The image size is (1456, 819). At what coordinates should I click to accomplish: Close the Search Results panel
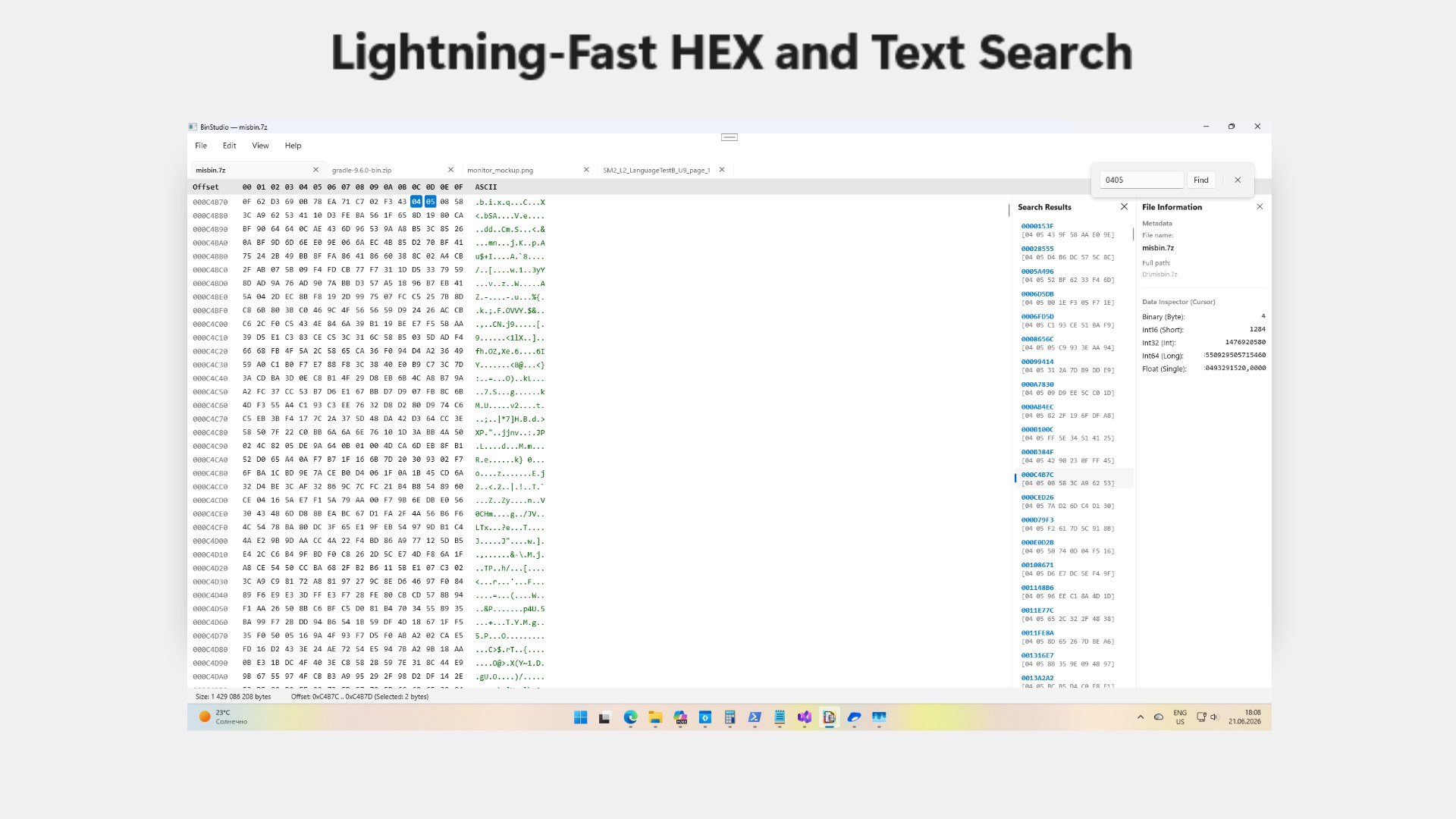click(x=1124, y=207)
